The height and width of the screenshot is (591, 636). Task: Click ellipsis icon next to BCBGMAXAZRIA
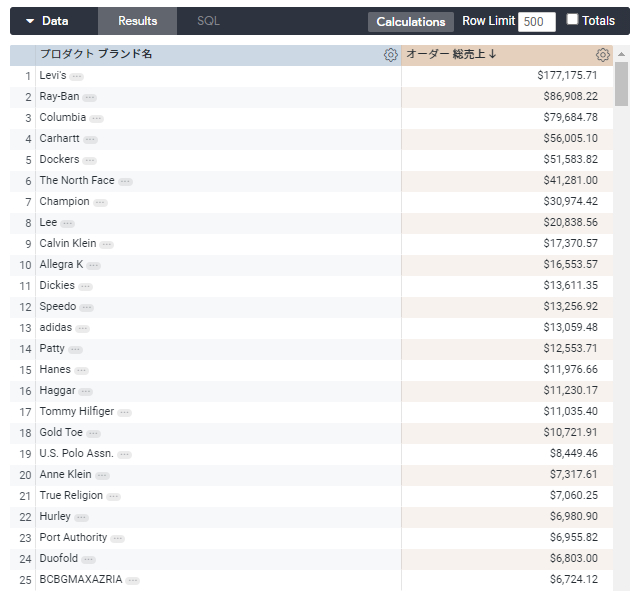pyautogui.click(x=132, y=581)
